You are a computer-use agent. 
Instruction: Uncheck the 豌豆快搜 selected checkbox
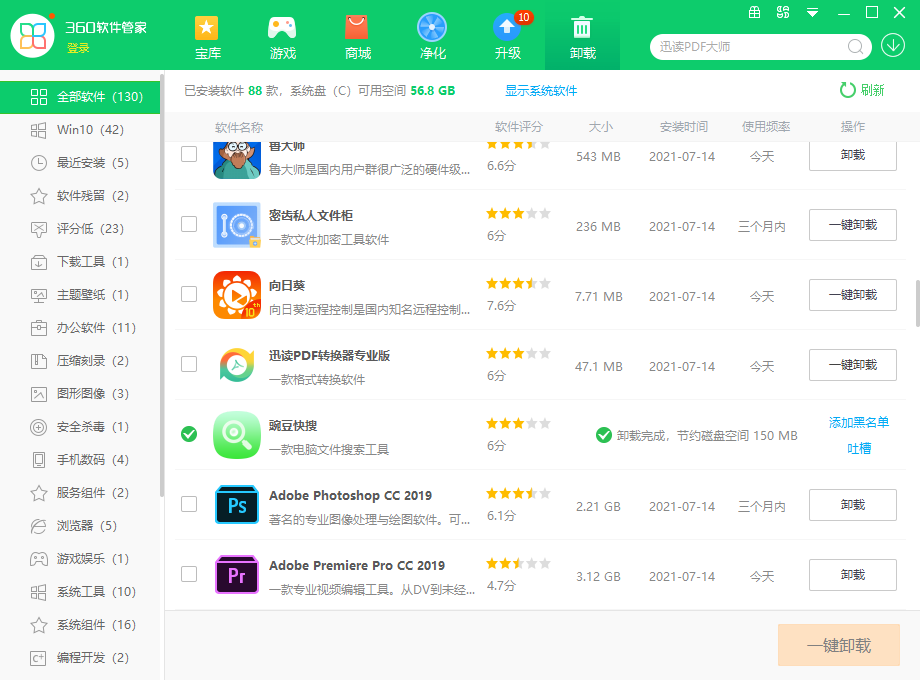[189, 435]
